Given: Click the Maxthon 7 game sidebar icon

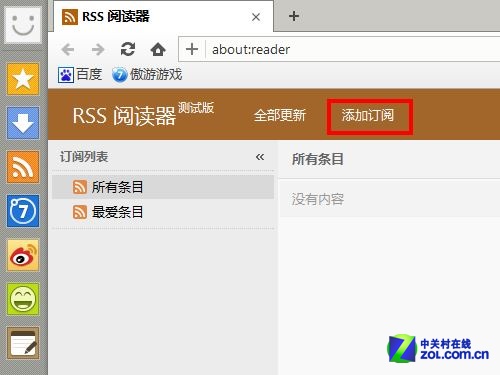Looking at the screenshot, I should pyautogui.click(x=23, y=211).
